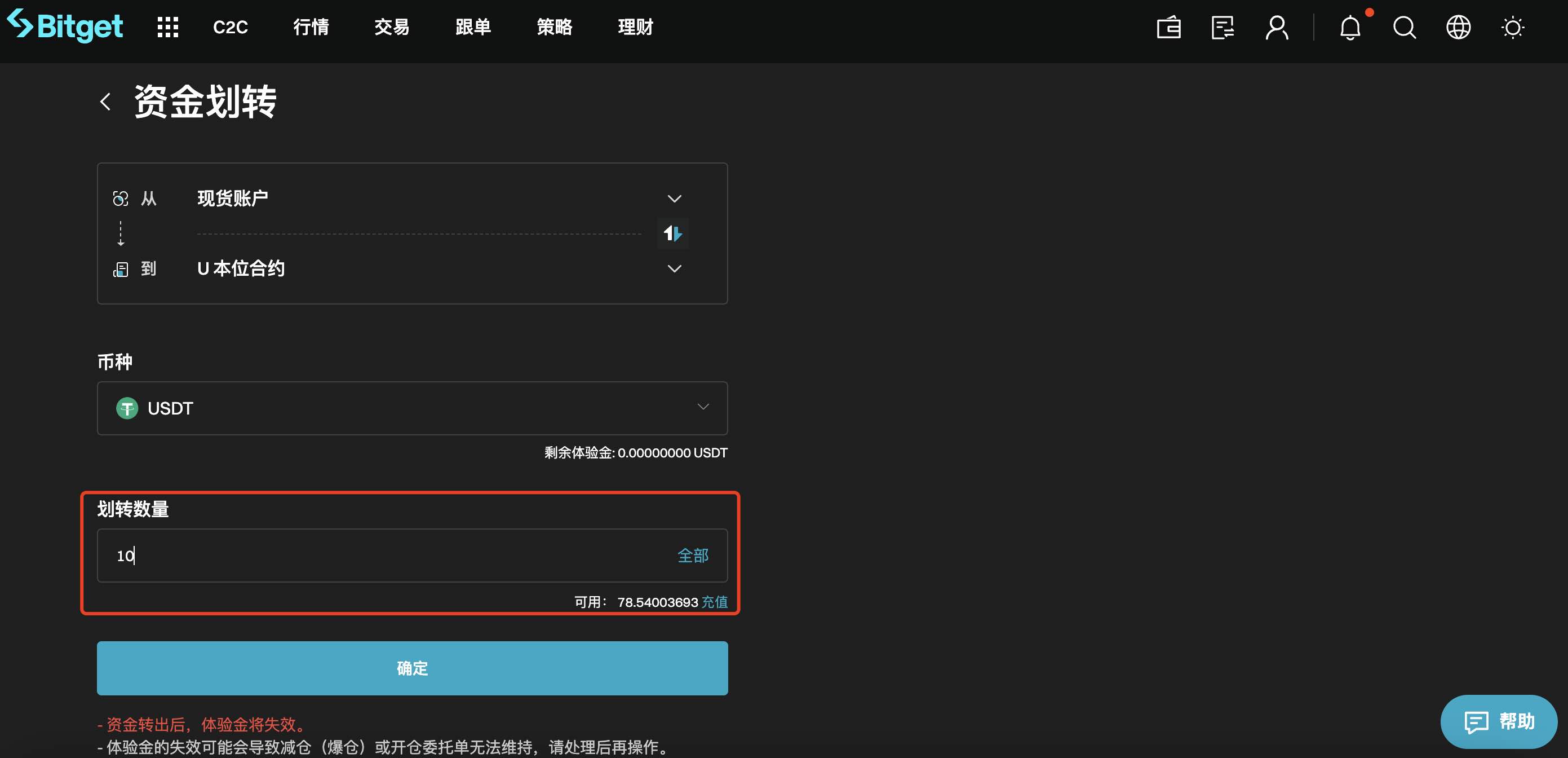Toggle light theme sun icon

[1513, 28]
